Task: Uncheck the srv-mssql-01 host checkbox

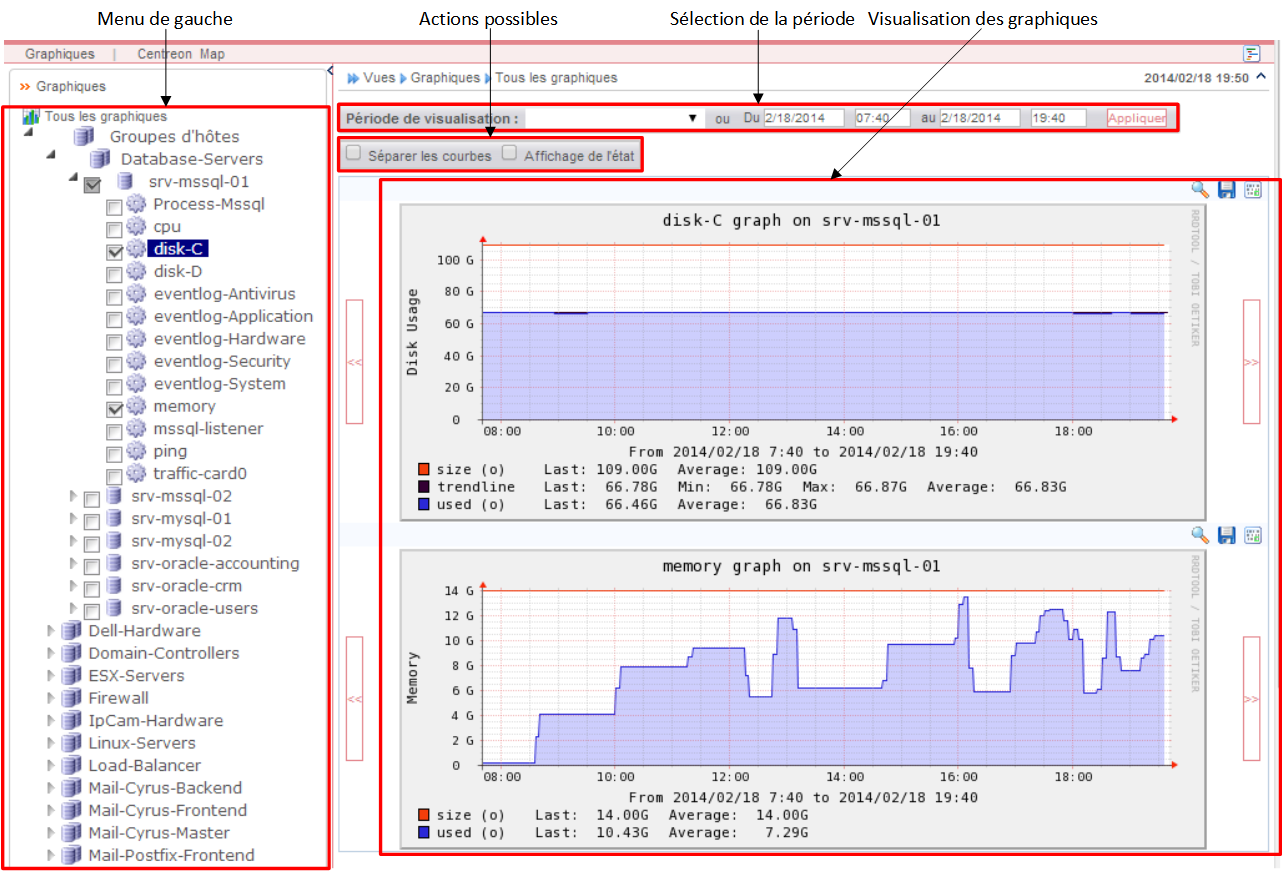Action: [x=93, y=185]
